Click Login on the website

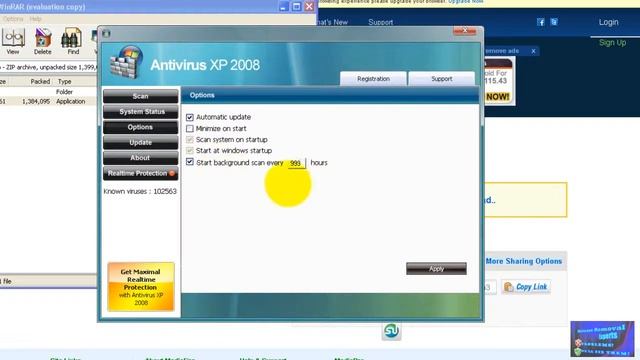point(609,22)
